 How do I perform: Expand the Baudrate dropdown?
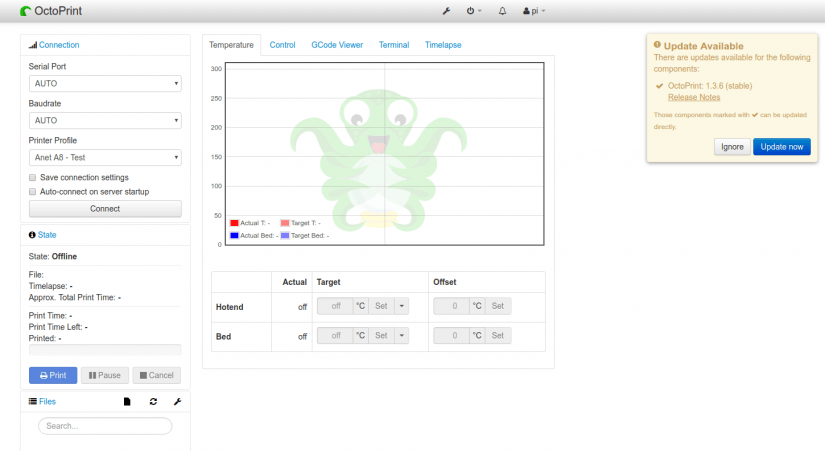(105, 121)
